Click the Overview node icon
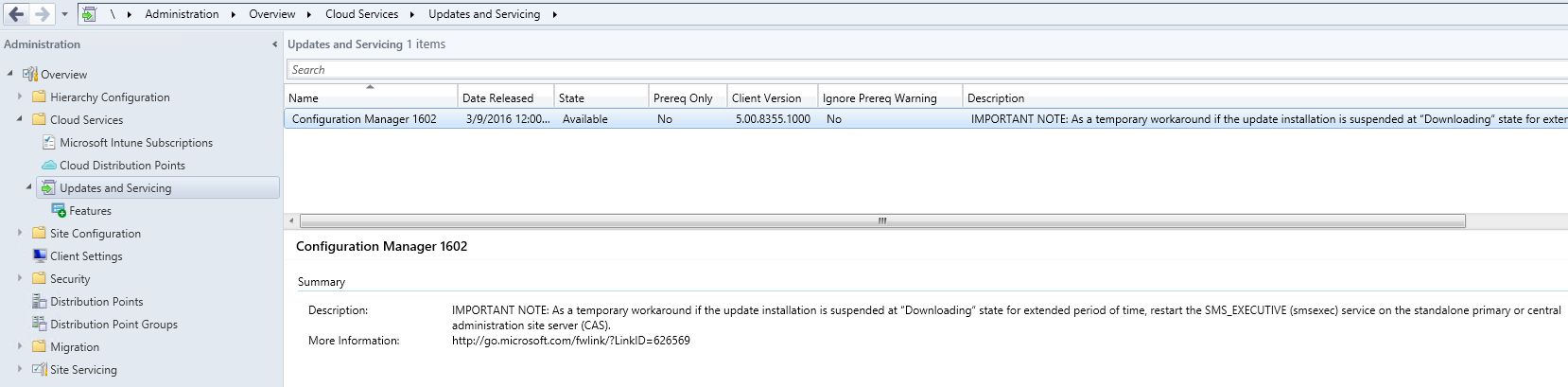Screen dimensions: 1568x387 30,75
